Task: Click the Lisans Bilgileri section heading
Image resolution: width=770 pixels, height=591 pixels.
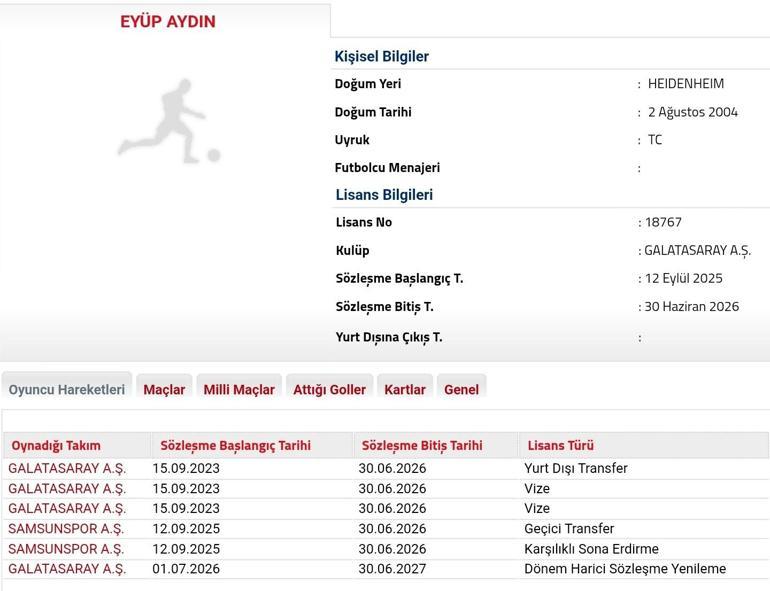Action: (x=384, y=195)
